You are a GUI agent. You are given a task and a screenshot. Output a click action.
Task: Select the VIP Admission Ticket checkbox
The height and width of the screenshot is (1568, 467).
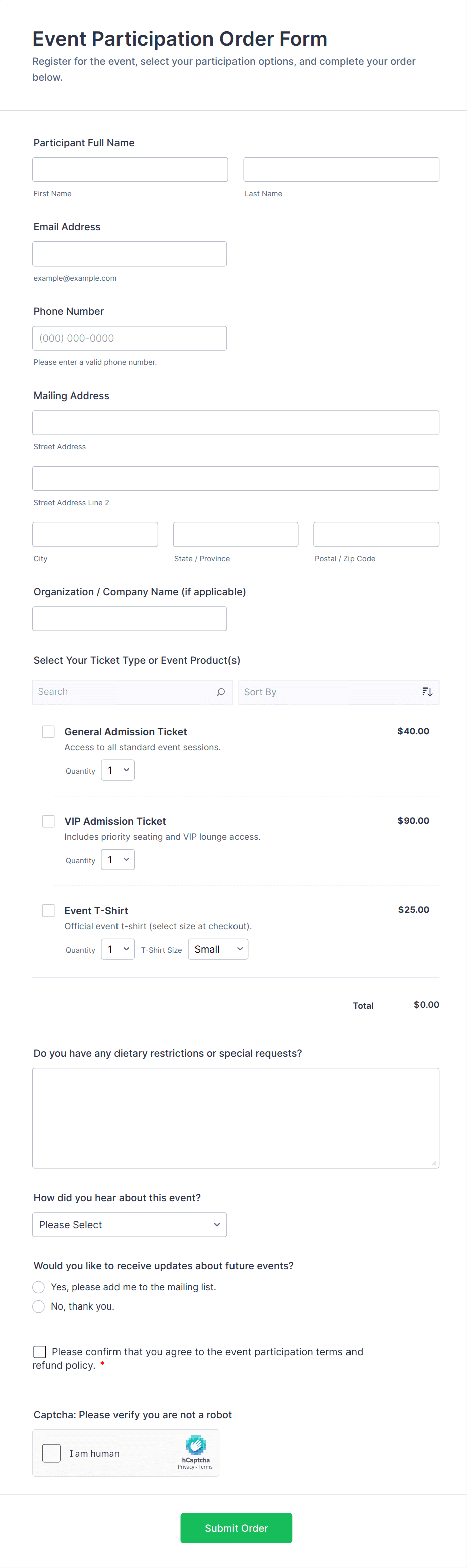48,821
